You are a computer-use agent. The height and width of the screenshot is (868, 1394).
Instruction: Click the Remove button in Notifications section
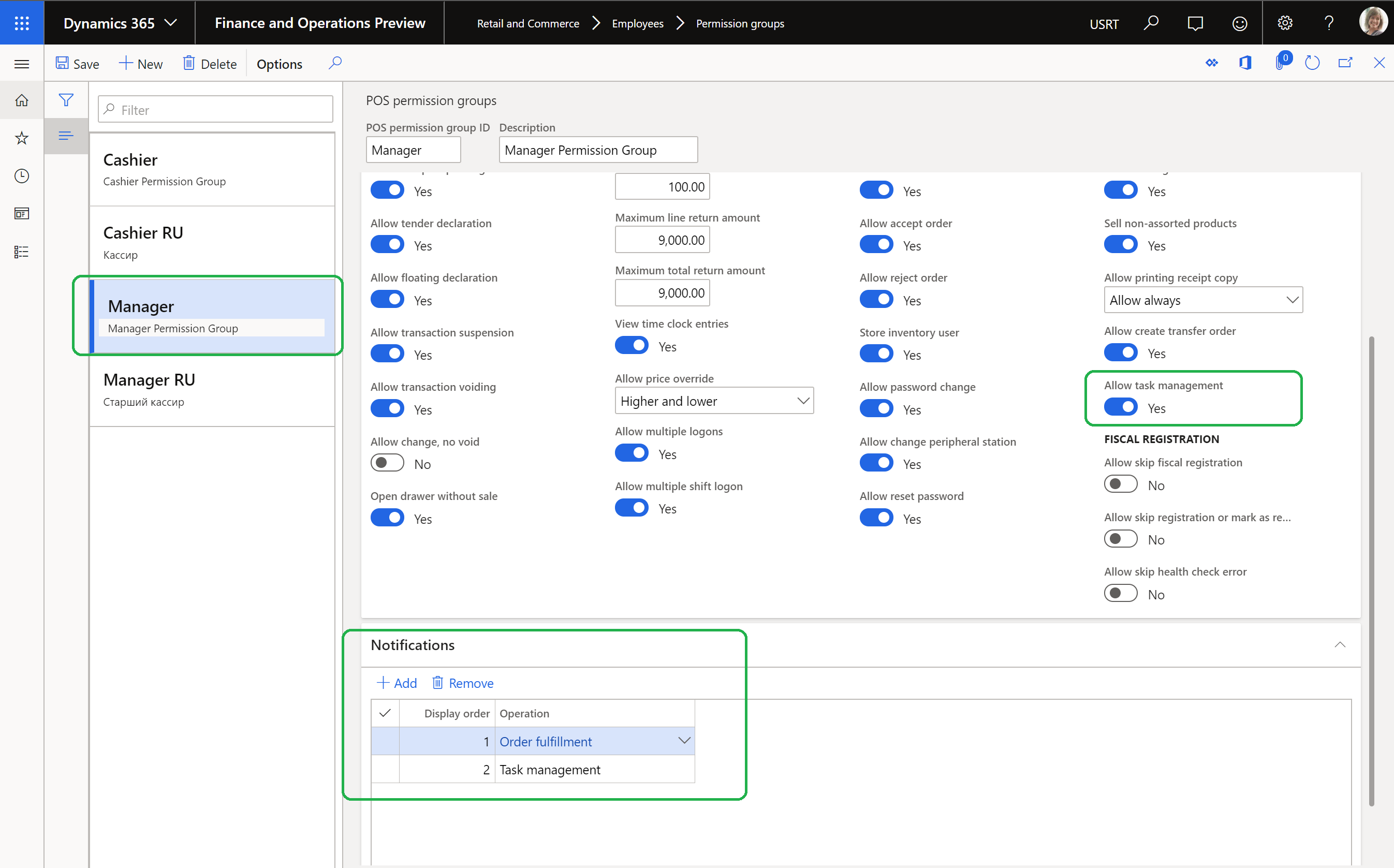[x=463, y=683]
